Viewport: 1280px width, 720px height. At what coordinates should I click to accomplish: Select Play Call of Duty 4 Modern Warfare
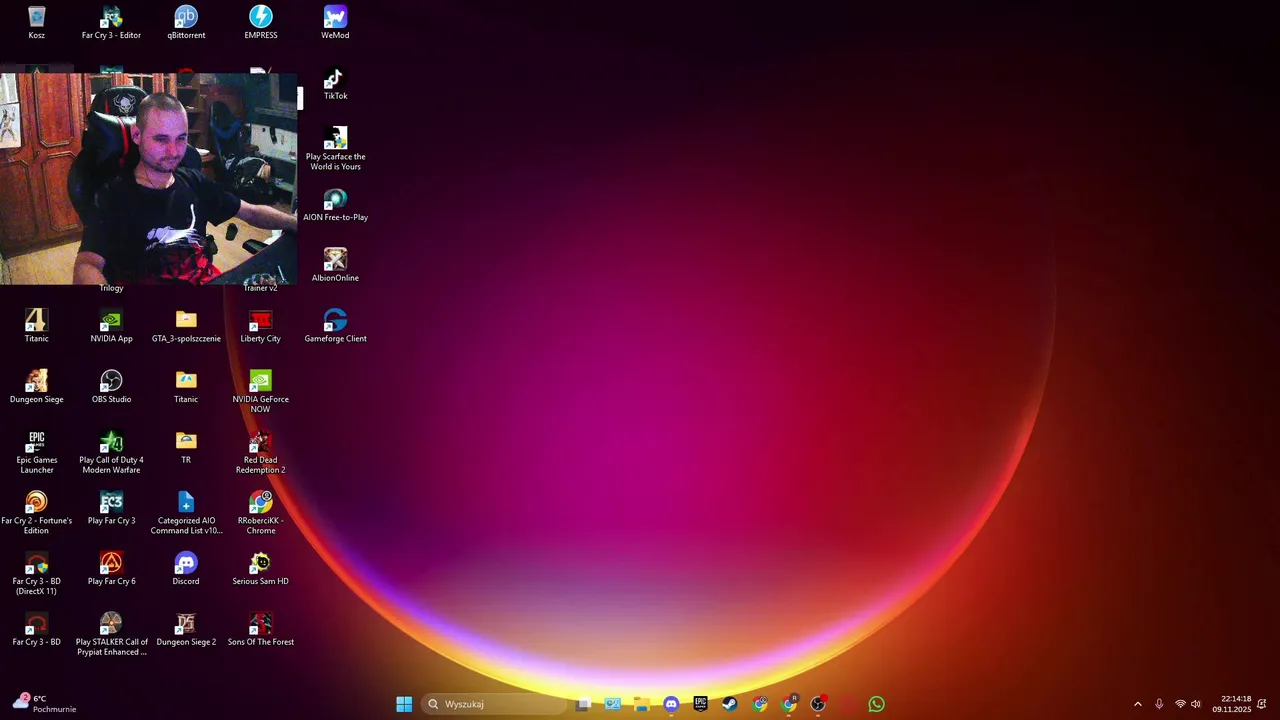pyautogui.click(x=111, y=453)
